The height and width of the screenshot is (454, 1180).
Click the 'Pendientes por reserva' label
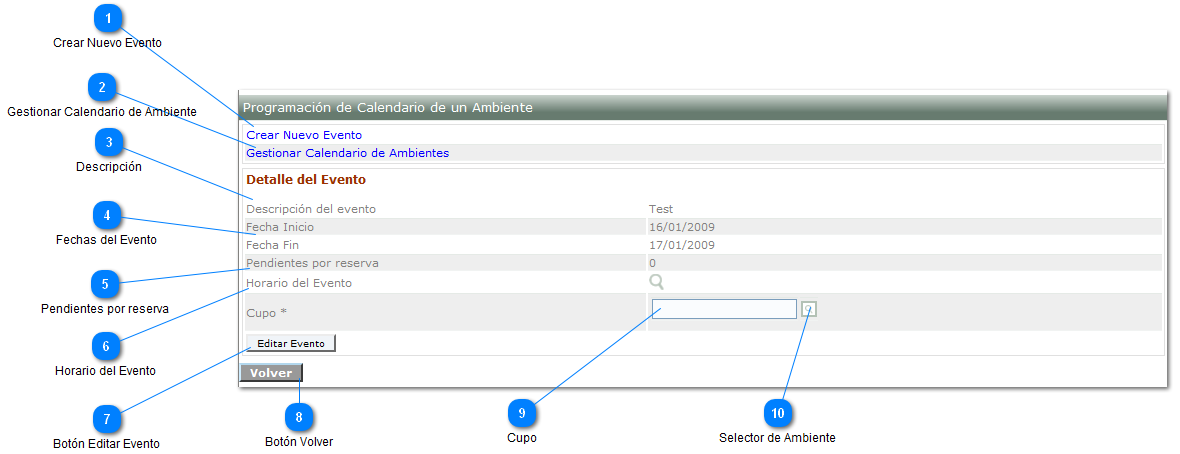tap(312, 264)
